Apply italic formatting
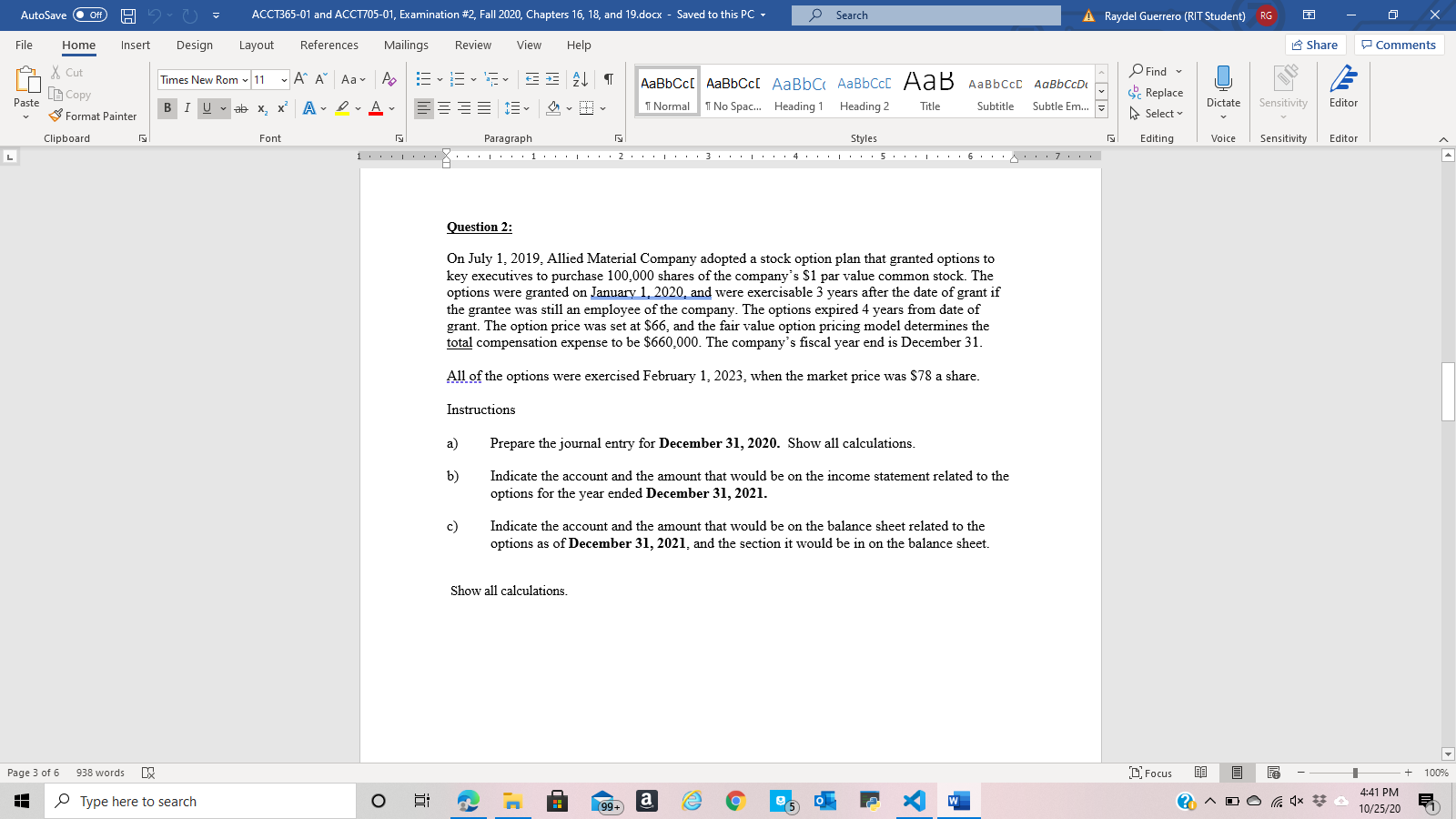The image size is (1456, 819). coord(187,108)
